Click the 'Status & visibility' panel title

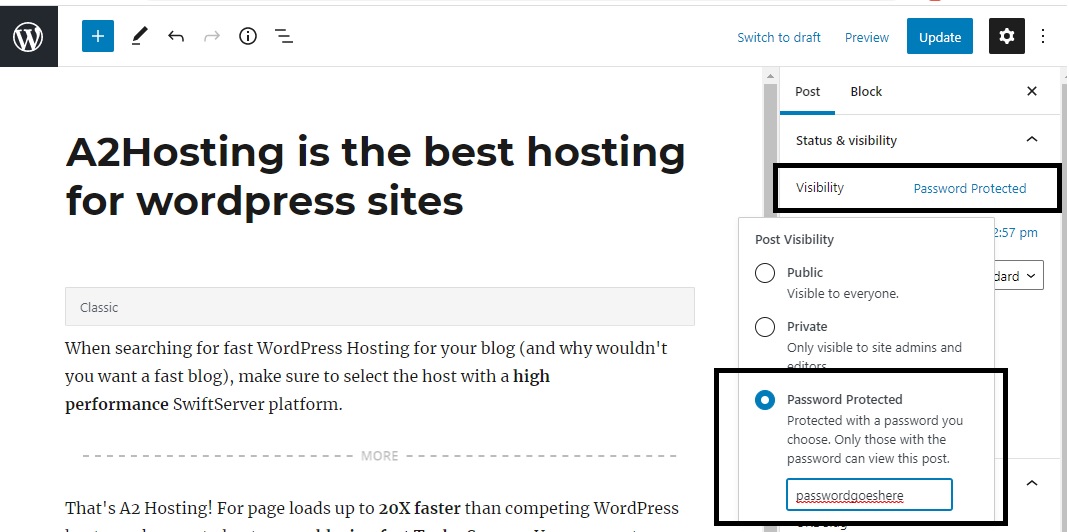click(x=846, y=141)
